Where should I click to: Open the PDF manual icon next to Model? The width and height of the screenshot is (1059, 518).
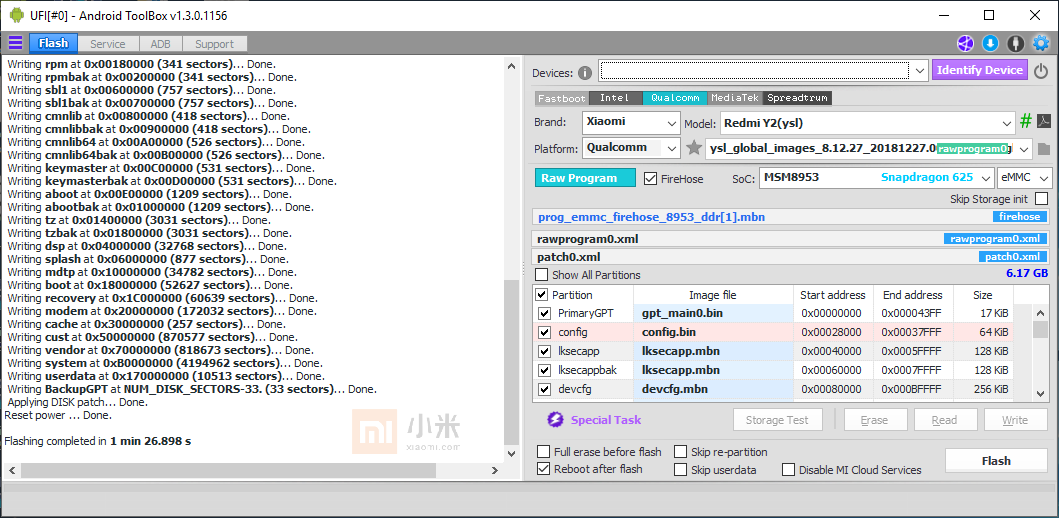pyautogui.click(x=1043, y=122)
